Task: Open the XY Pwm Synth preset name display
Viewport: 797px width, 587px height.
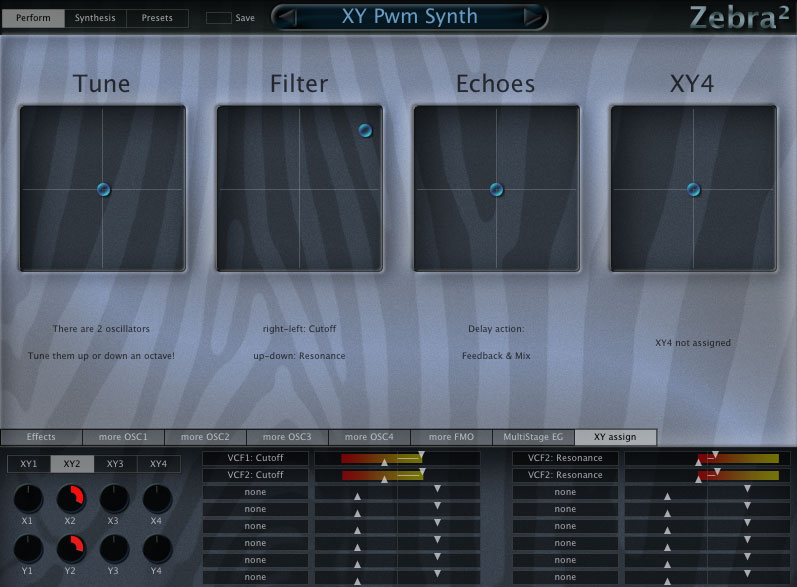Action: pos(410,17)
